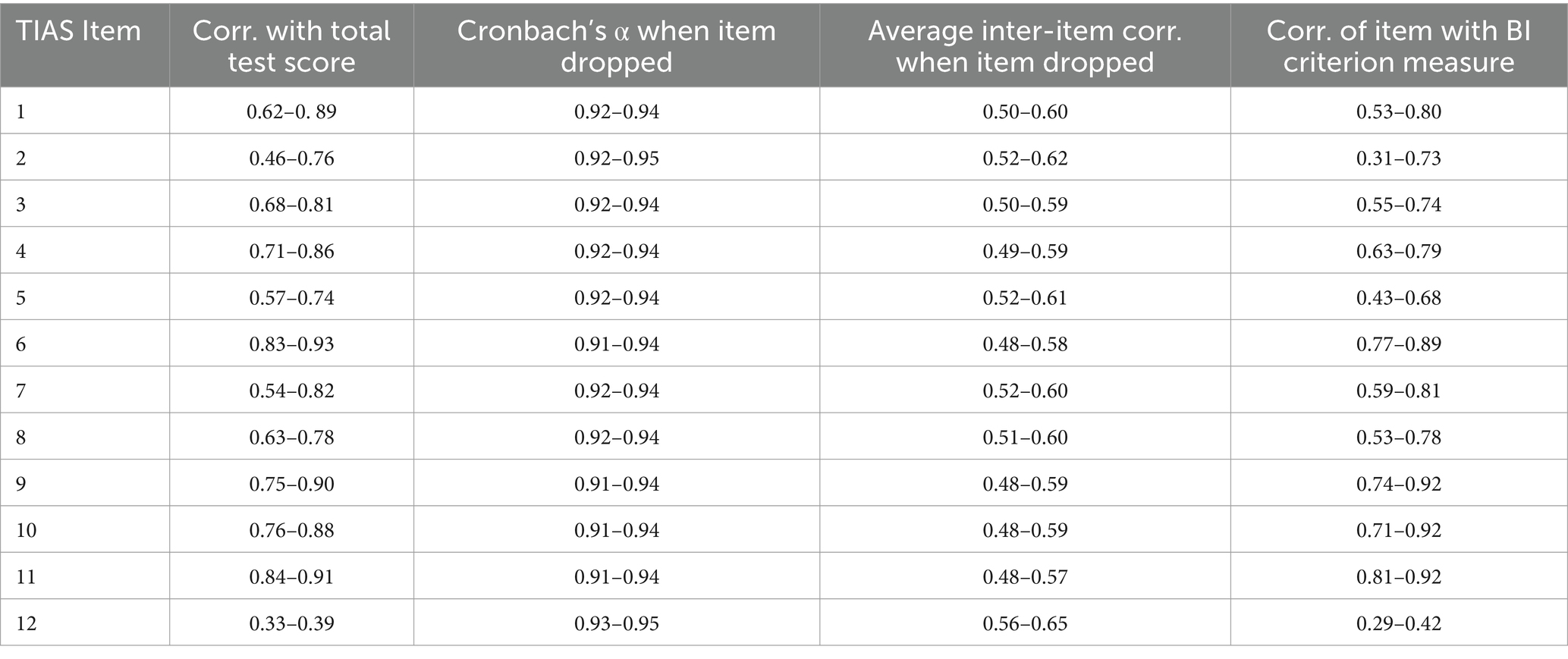Click the Corr. of item with BI header
Screen dimensions: 1568x659
[x=1399, y=46]
